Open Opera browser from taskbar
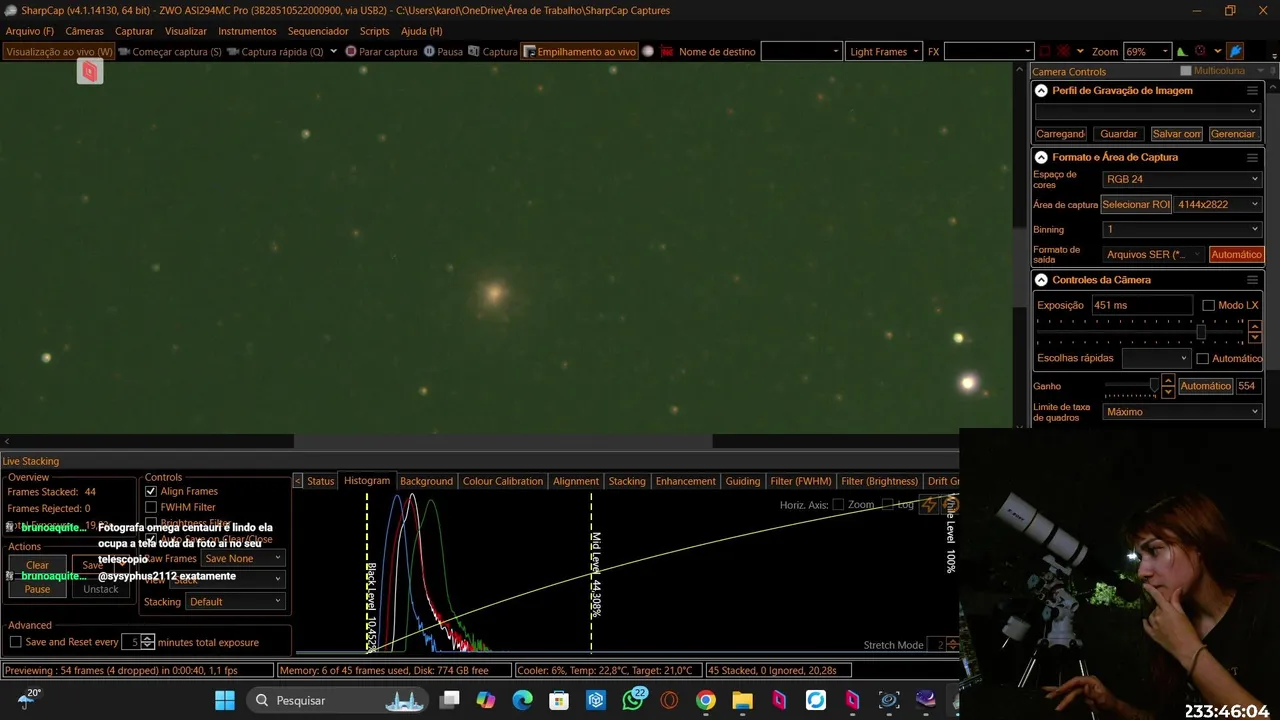The width and height of the screenshot is (1280, 720). (669, 700)
